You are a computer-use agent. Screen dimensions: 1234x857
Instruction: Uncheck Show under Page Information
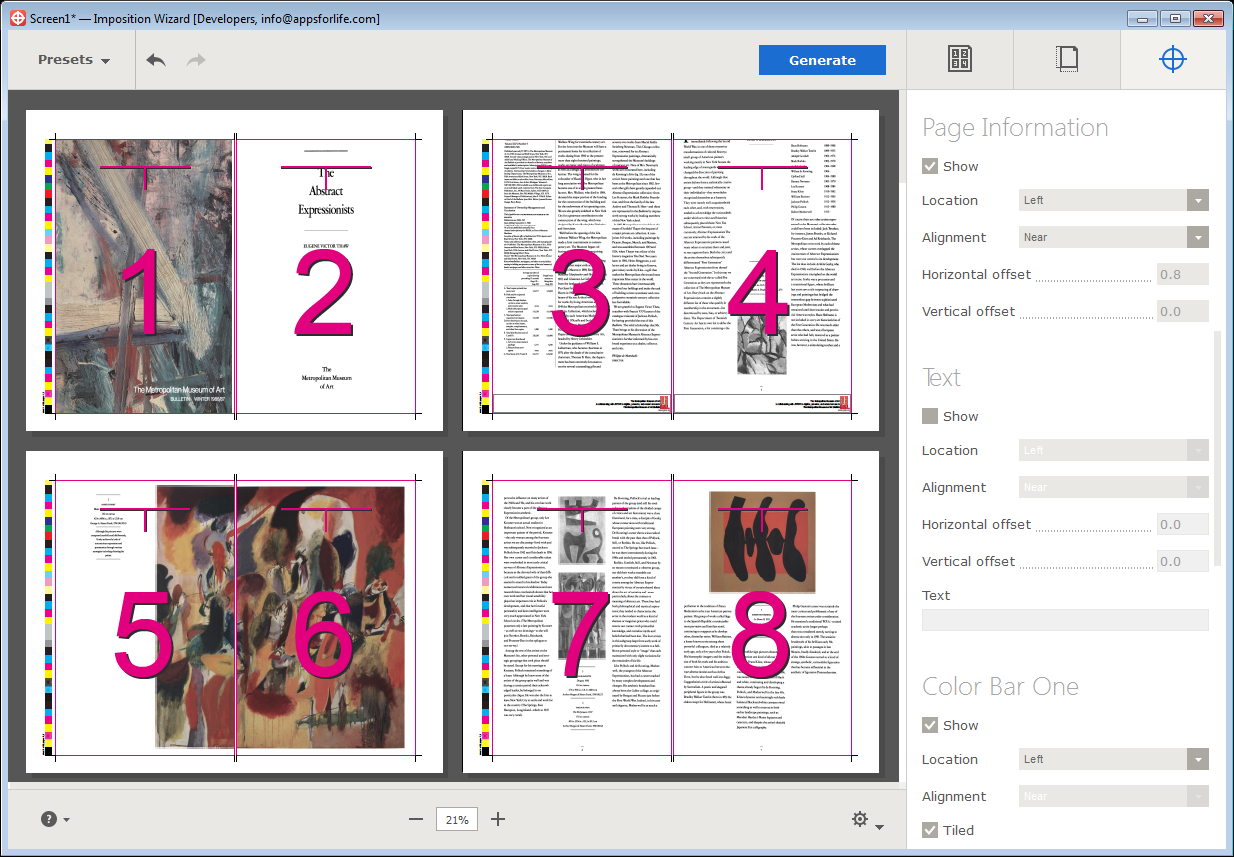[930, 167]
